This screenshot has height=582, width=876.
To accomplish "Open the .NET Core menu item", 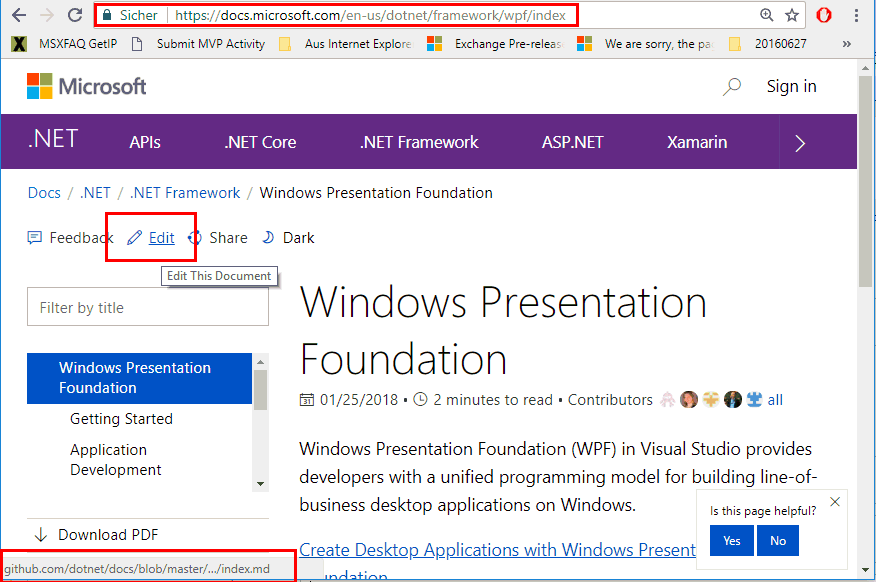I will pyautogui.click(x=260, y=142).
